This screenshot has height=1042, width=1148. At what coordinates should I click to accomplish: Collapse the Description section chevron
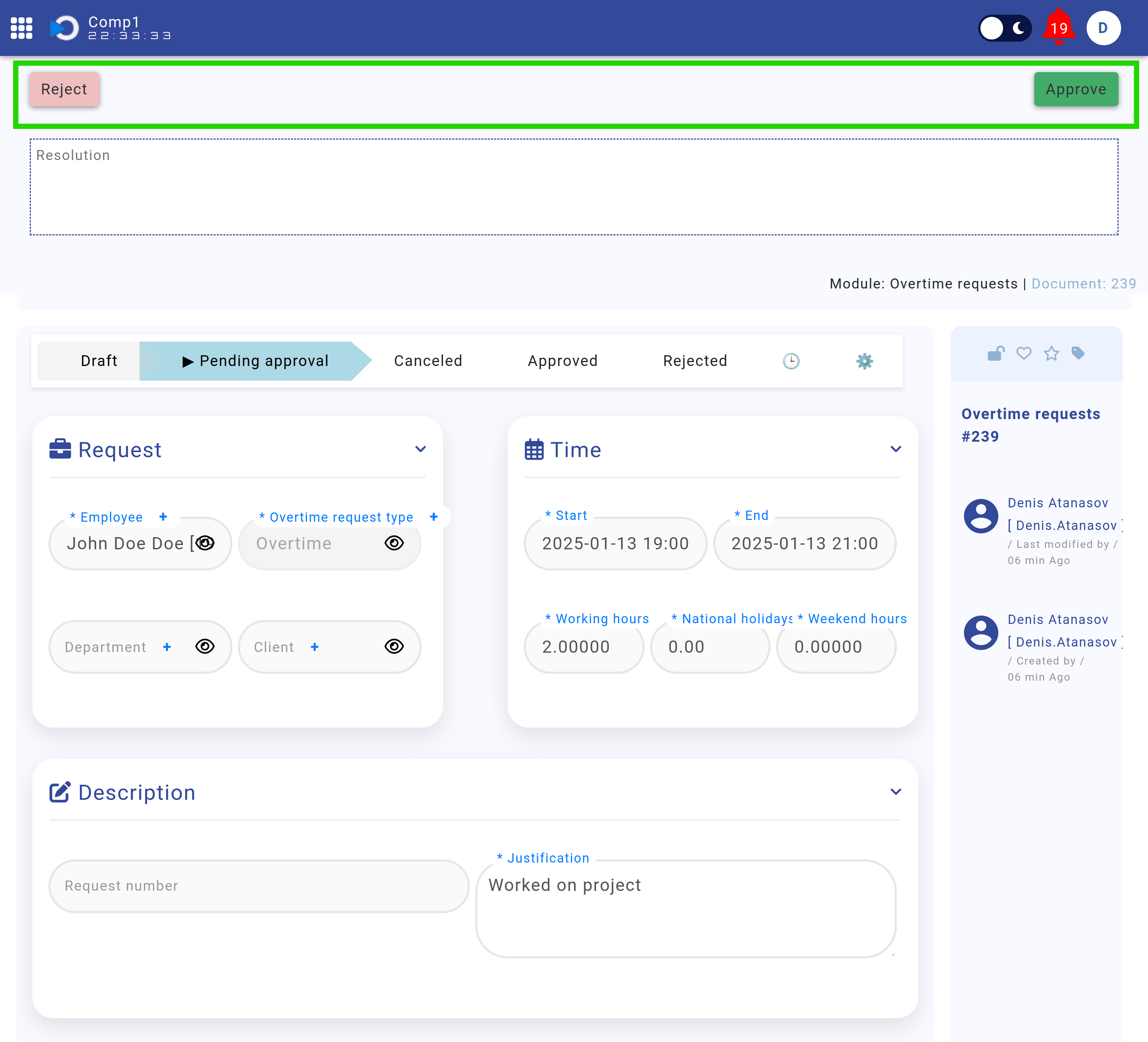(896, 792)
